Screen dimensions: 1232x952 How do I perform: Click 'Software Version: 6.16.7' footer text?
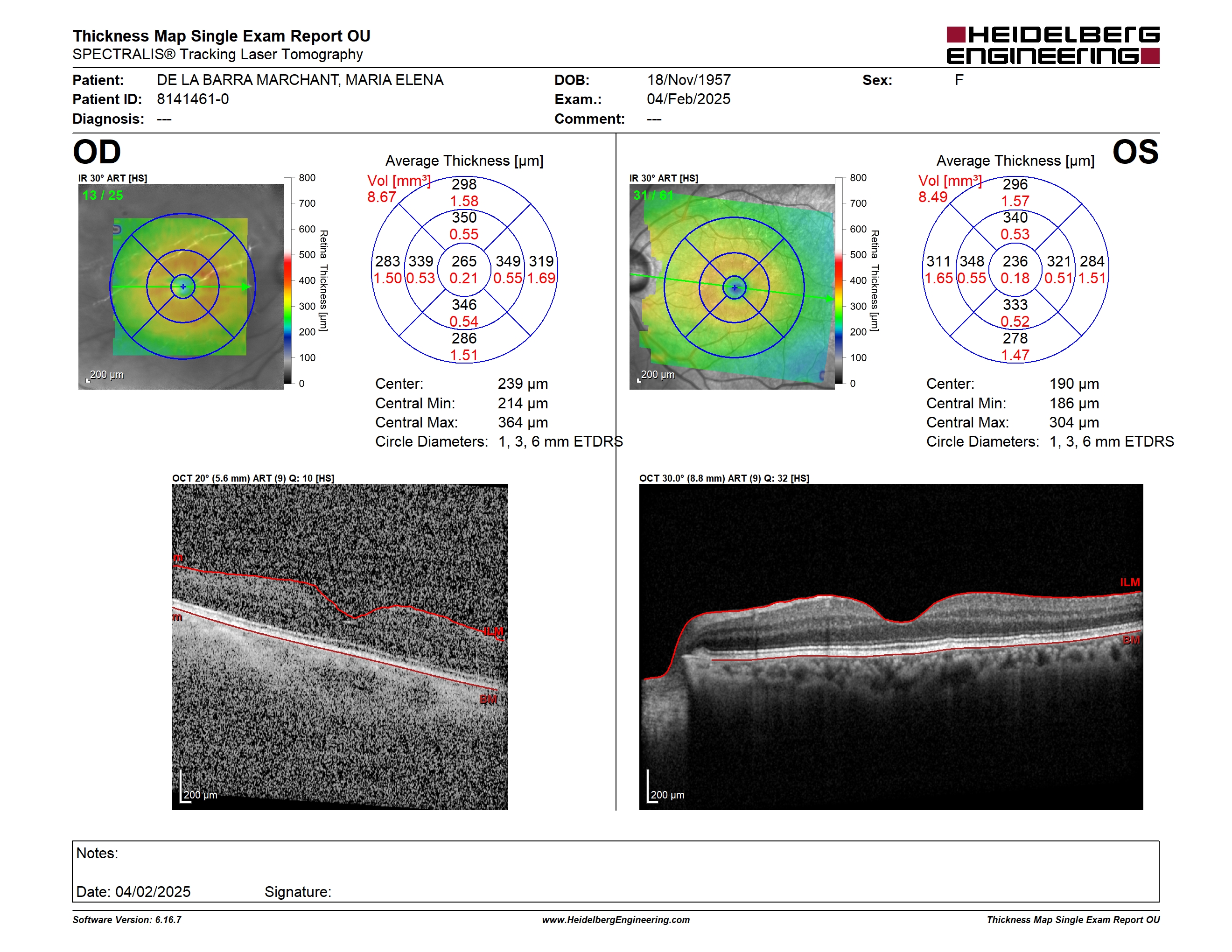tap(127, 920)
